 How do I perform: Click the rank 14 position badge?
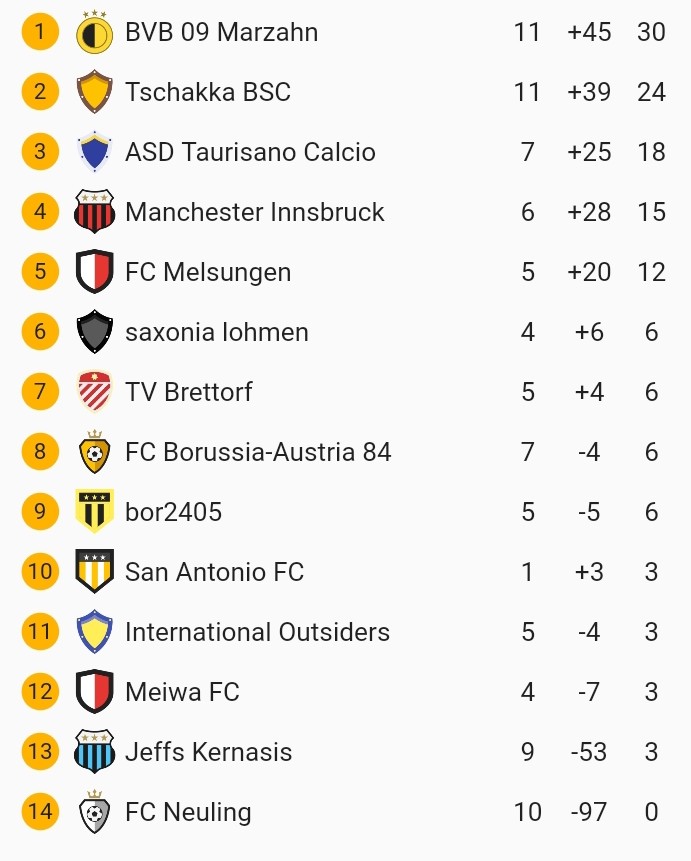point(40,811)
